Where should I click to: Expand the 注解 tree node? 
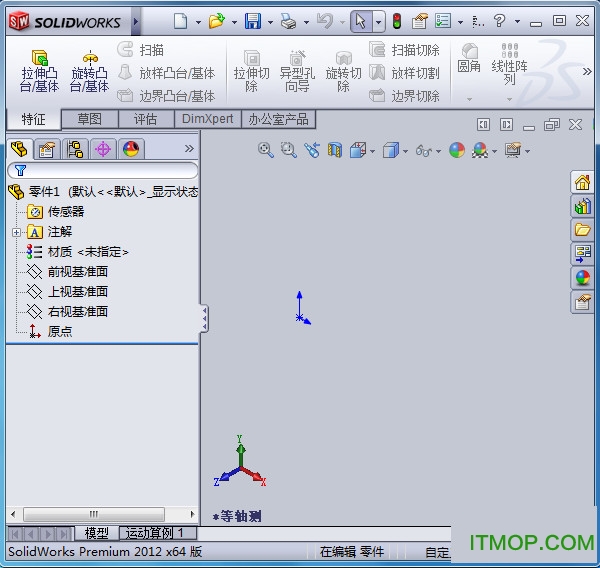click(16, 232)
